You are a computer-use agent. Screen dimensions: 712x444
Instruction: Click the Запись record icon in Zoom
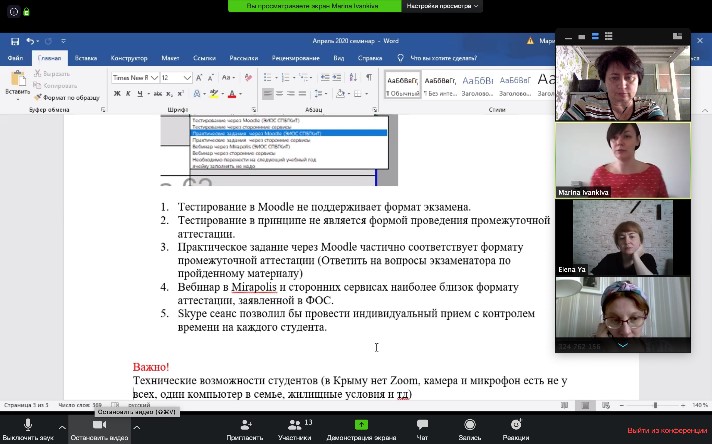pos(470,424)
